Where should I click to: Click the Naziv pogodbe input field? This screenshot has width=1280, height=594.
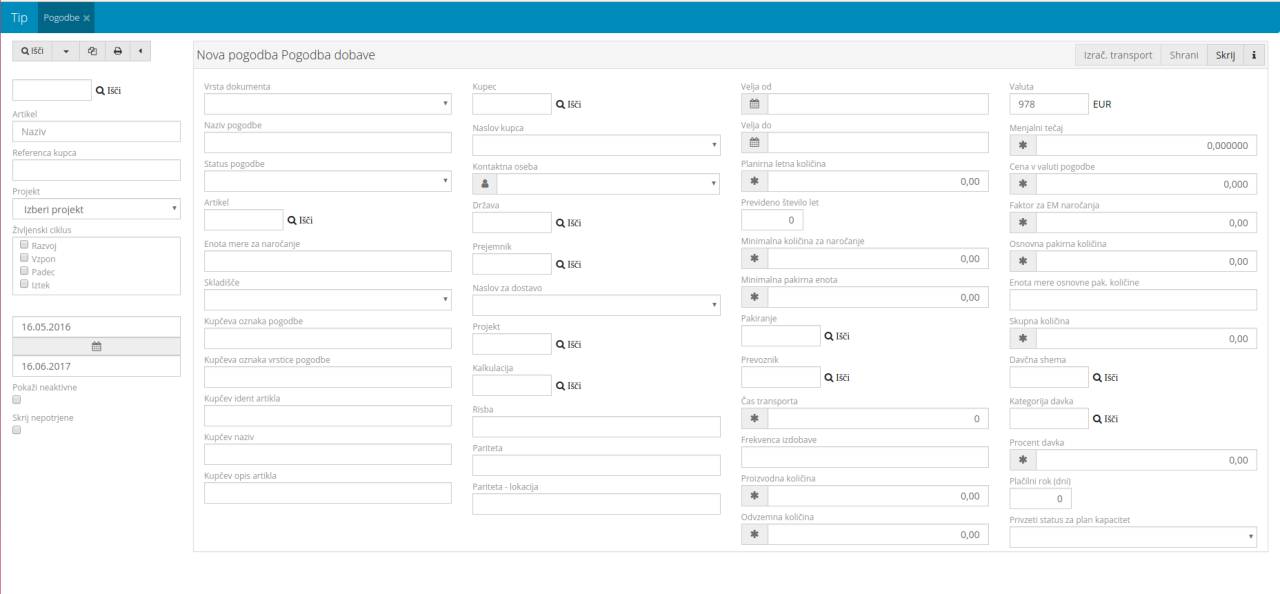[x=327, y=143]
